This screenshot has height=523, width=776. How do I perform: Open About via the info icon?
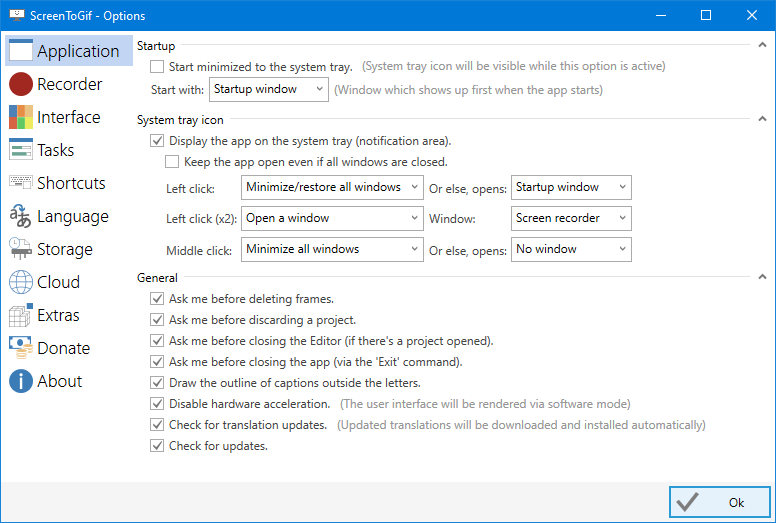20,381
